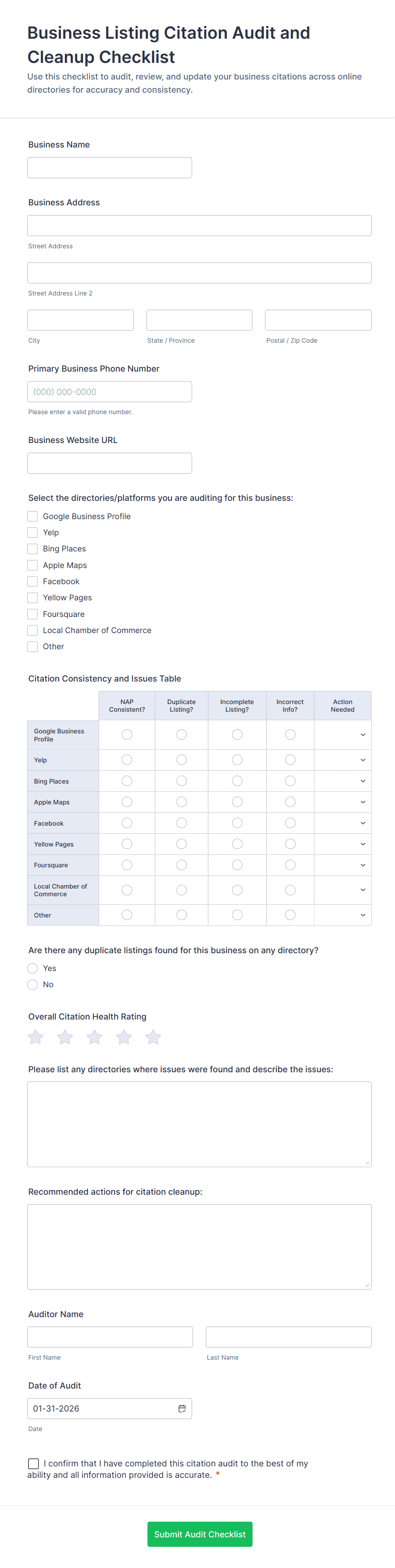Click the second rating star
The image size is (395, 1568).
click(65, 1037)
